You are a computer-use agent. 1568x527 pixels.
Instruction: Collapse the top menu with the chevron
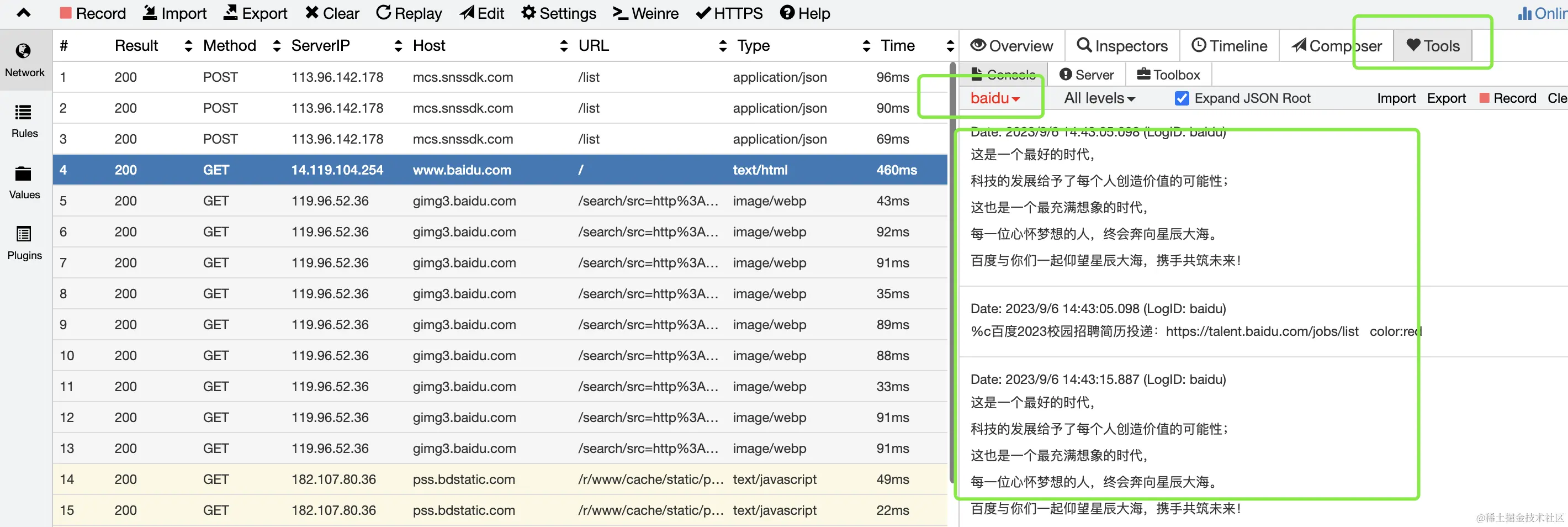[23, 13]
